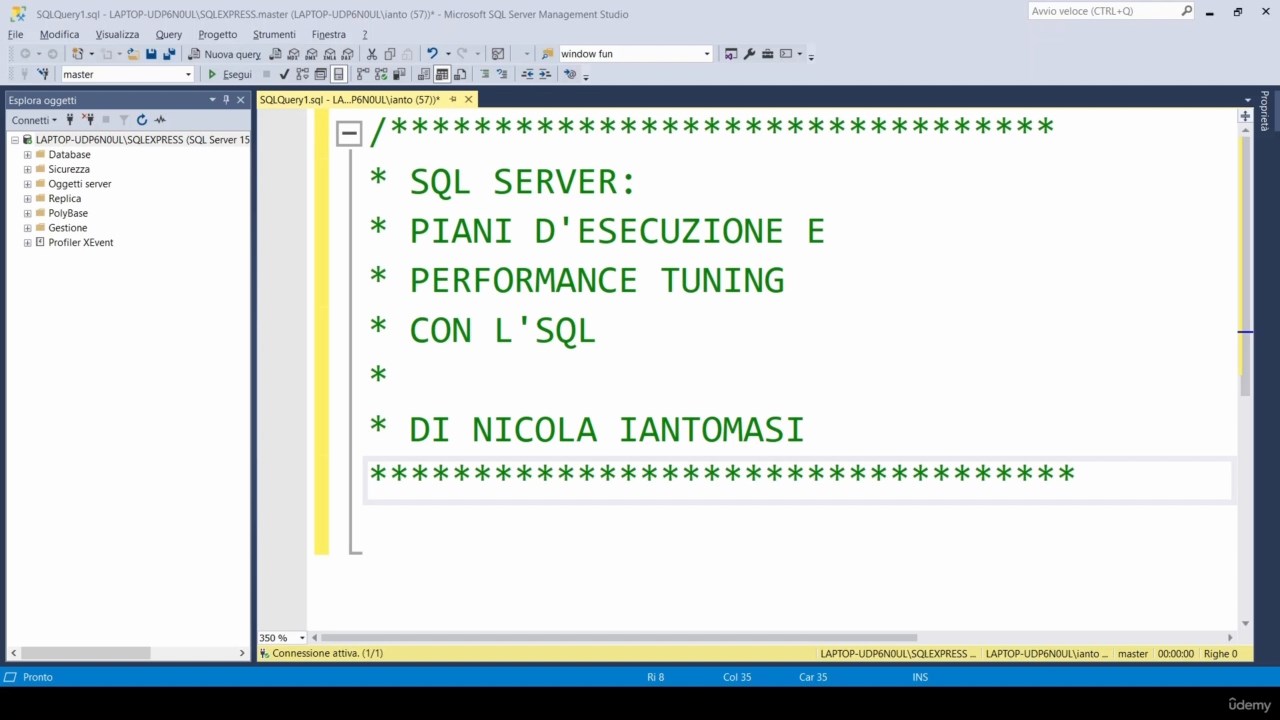
Task: Click the MDX query icon
Action: click(294, 54)
